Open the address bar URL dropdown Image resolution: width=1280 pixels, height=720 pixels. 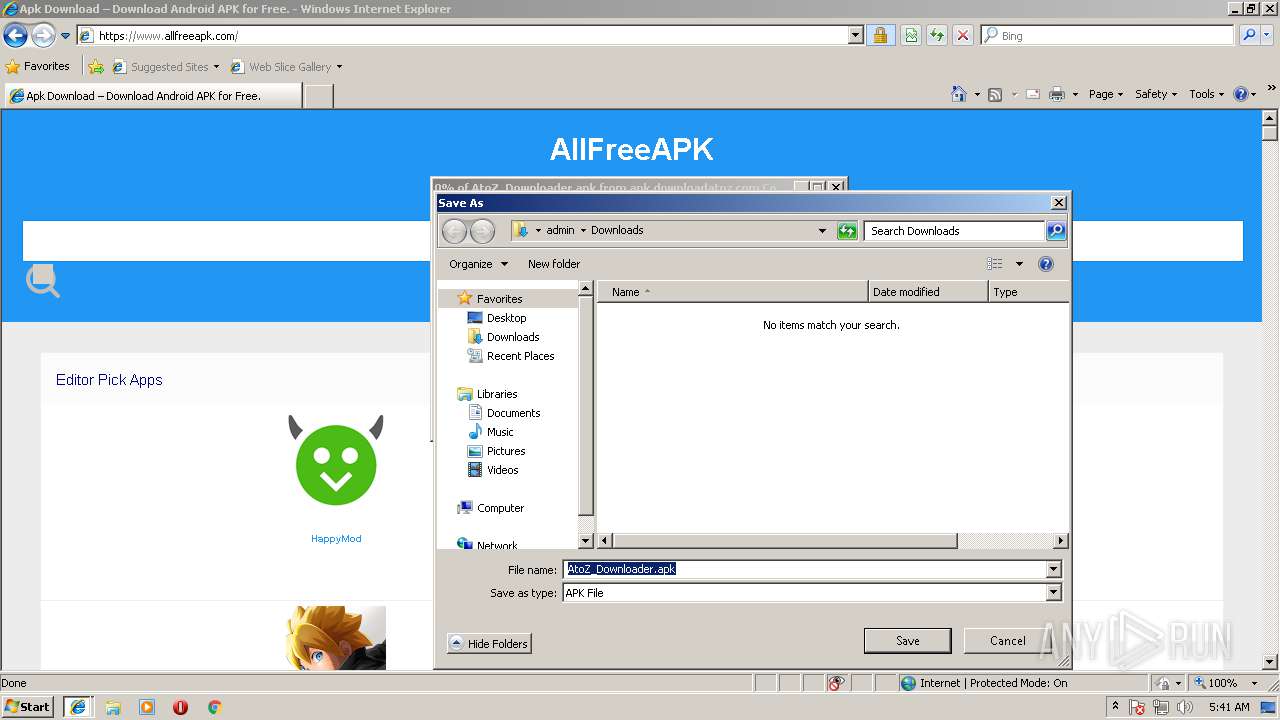point(855,36)
